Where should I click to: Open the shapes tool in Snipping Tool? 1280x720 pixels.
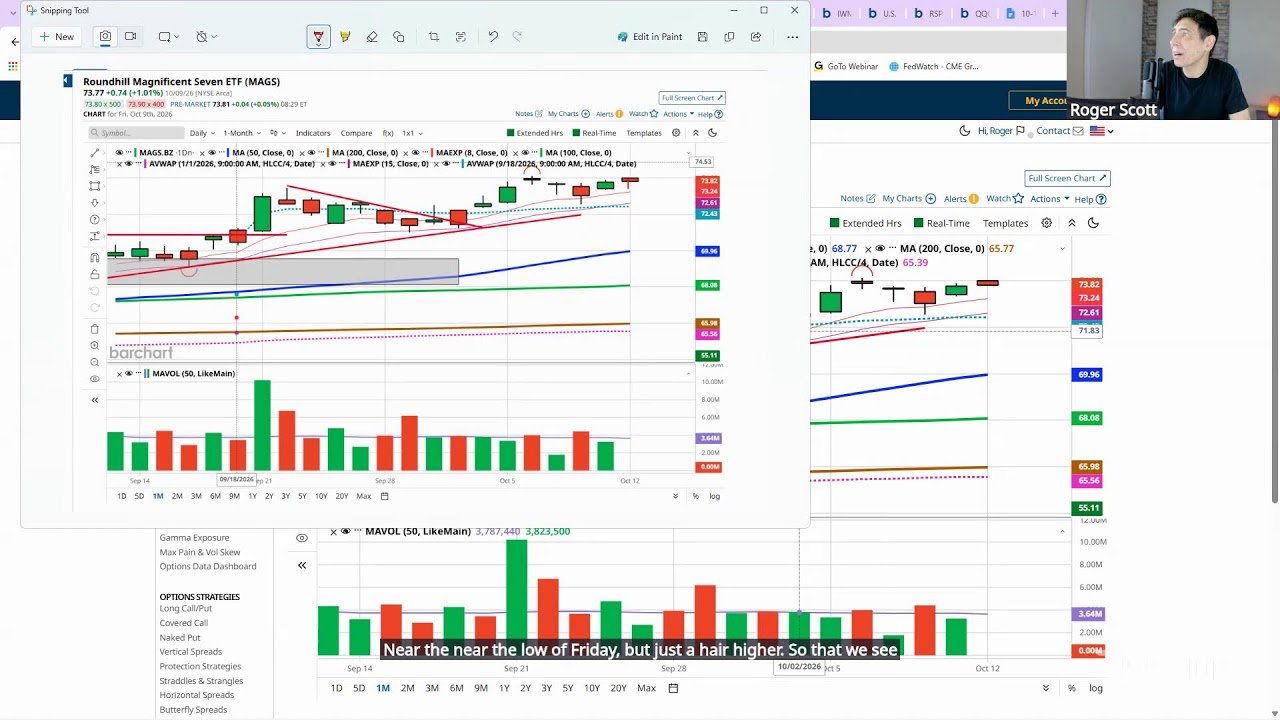(x=399, y=37)
